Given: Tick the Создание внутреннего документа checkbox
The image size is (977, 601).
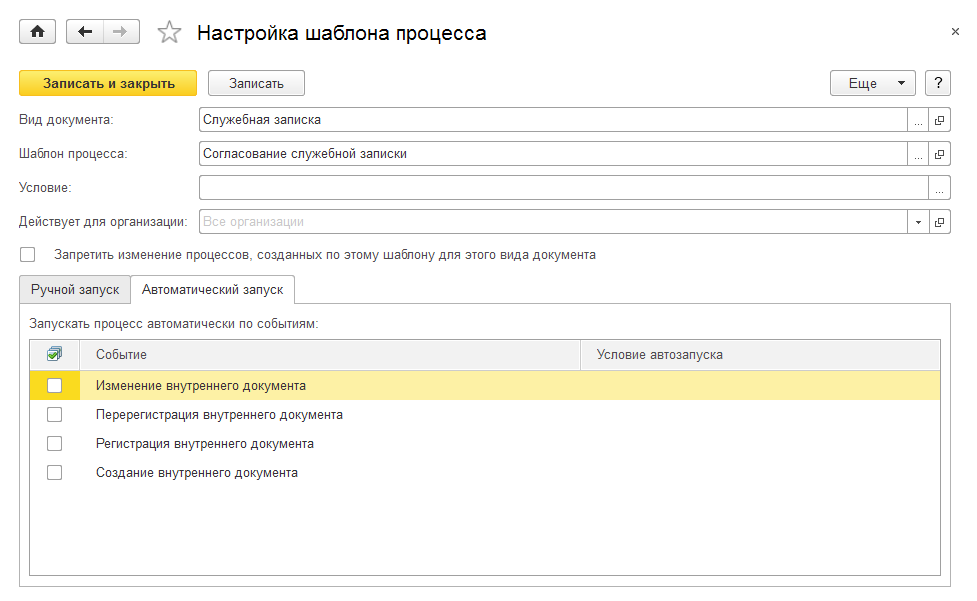Looking at the screenshot, I should [x=54, y=472].
